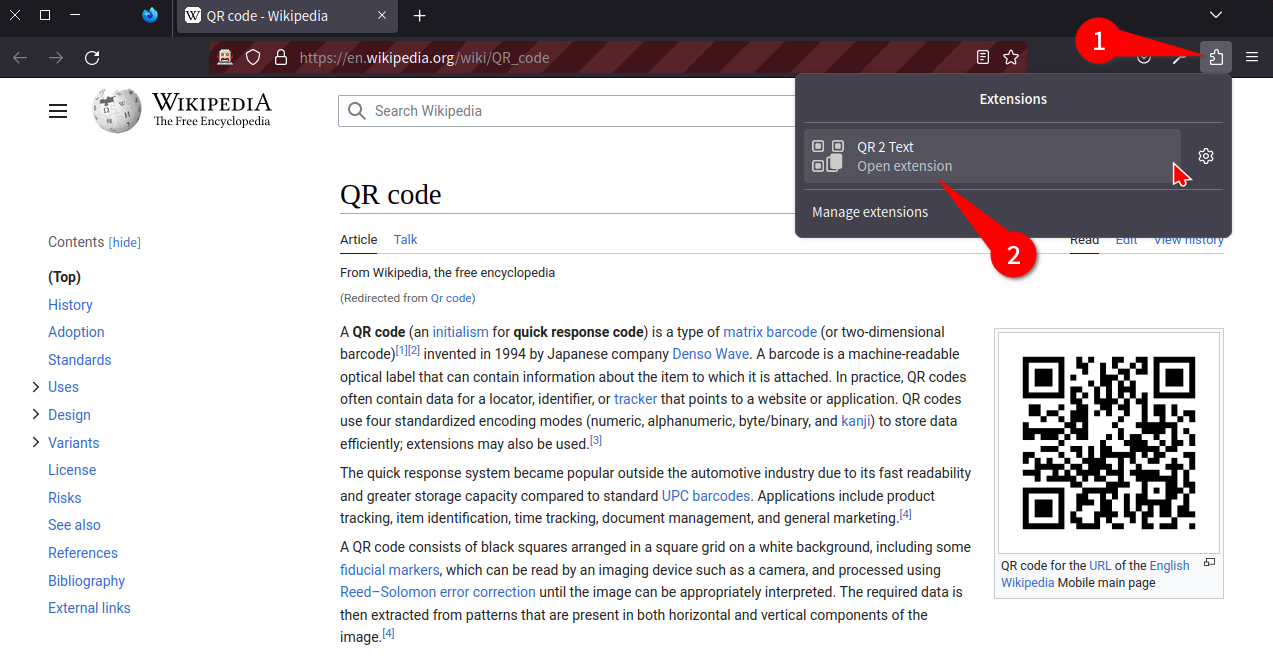Go to Bibliography section in contents
Image resolution: width=1273 pixels, height=657 pixels.
pyautogui.click(x=86, y=581)
